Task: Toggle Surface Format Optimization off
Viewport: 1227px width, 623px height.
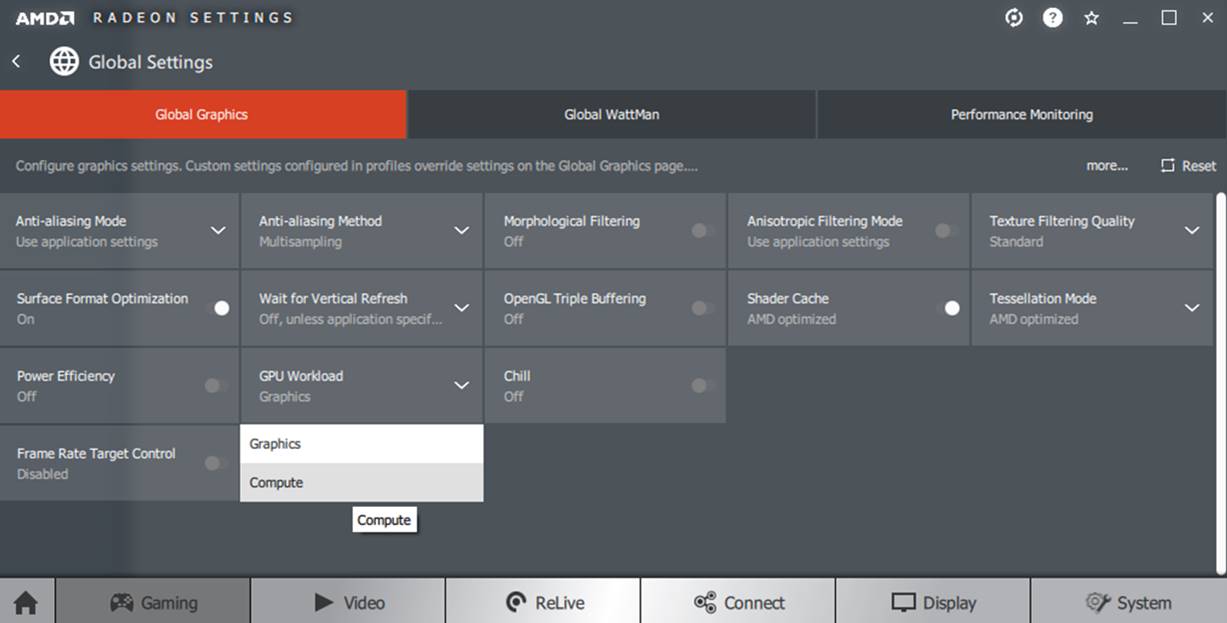Action: pyautogui.click(x=216, y=308)
